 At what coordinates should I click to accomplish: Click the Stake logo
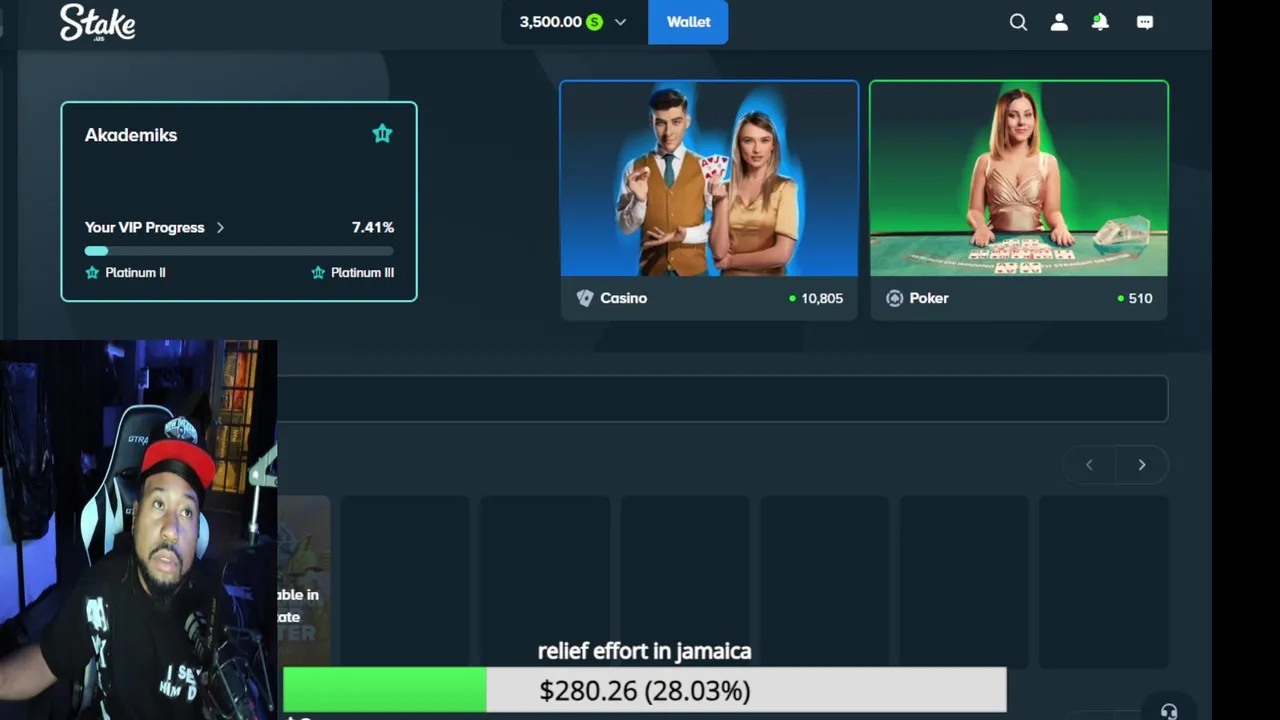(97, 22)
